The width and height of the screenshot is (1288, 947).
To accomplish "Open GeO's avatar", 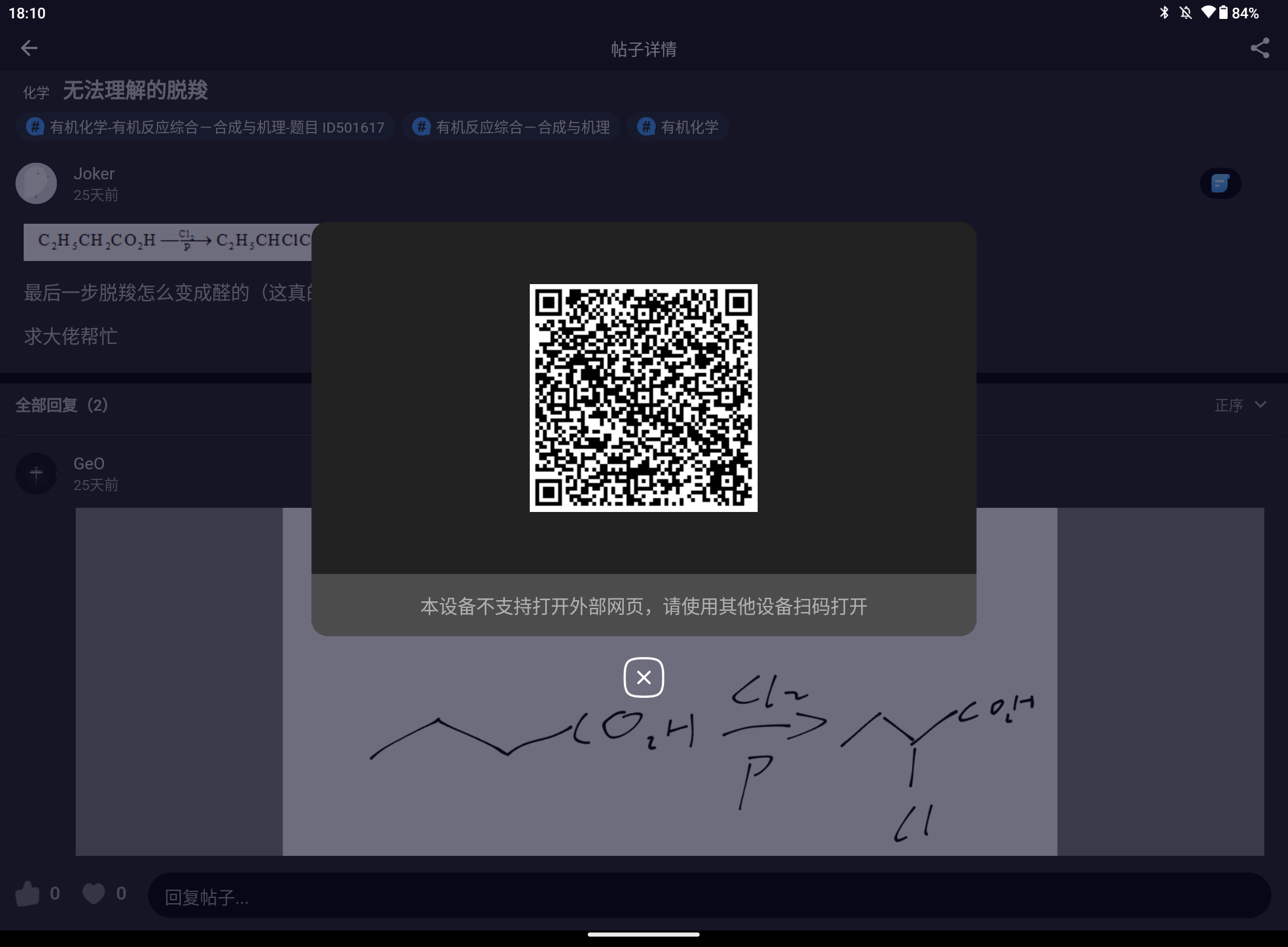I will point(36,474).
